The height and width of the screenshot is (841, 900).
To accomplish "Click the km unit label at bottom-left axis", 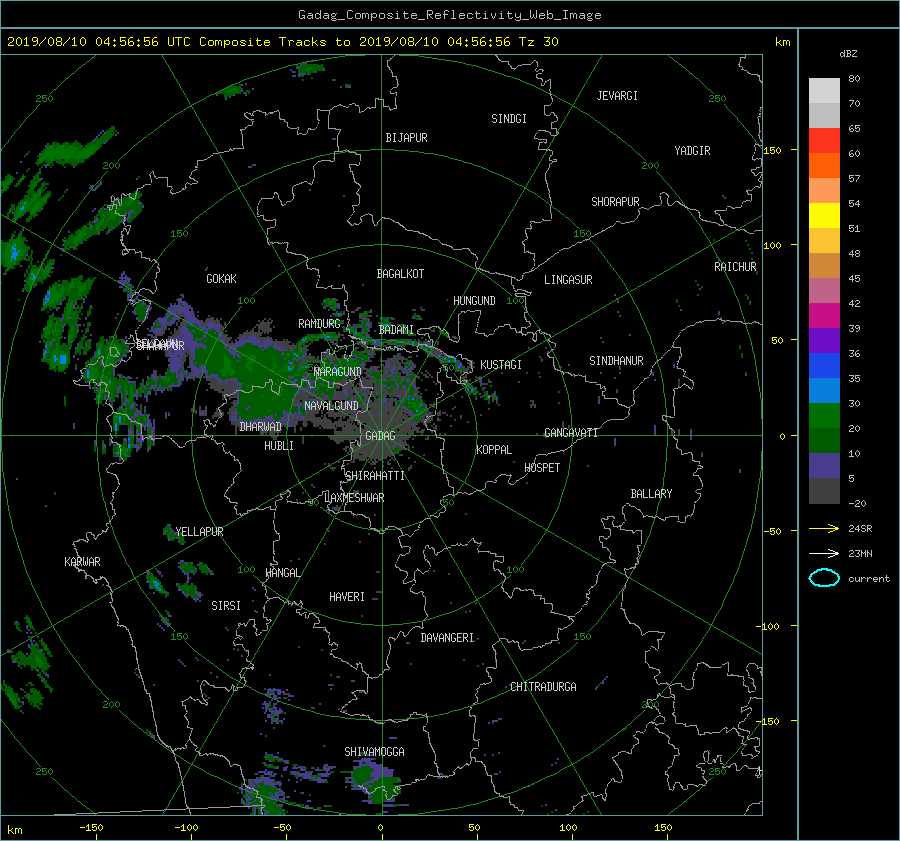I will (x=14, y=830).
